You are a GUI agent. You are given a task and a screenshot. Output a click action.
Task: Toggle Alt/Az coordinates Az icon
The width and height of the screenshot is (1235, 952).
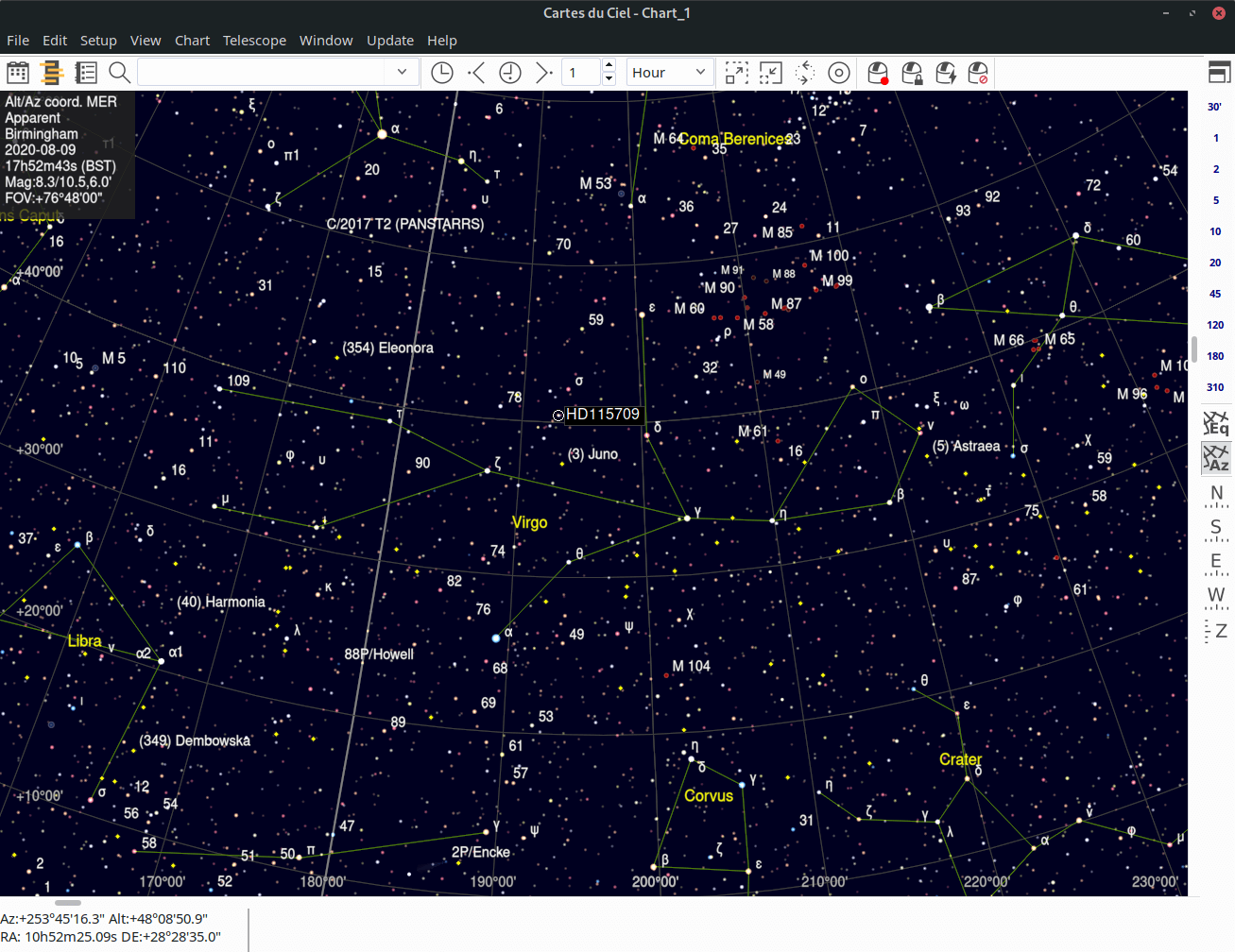1216,458
